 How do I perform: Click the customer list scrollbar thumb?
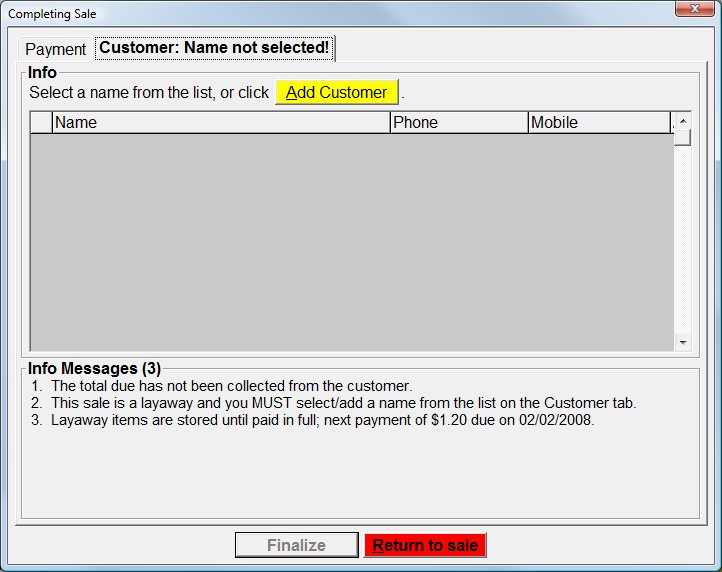coord(683,137)
